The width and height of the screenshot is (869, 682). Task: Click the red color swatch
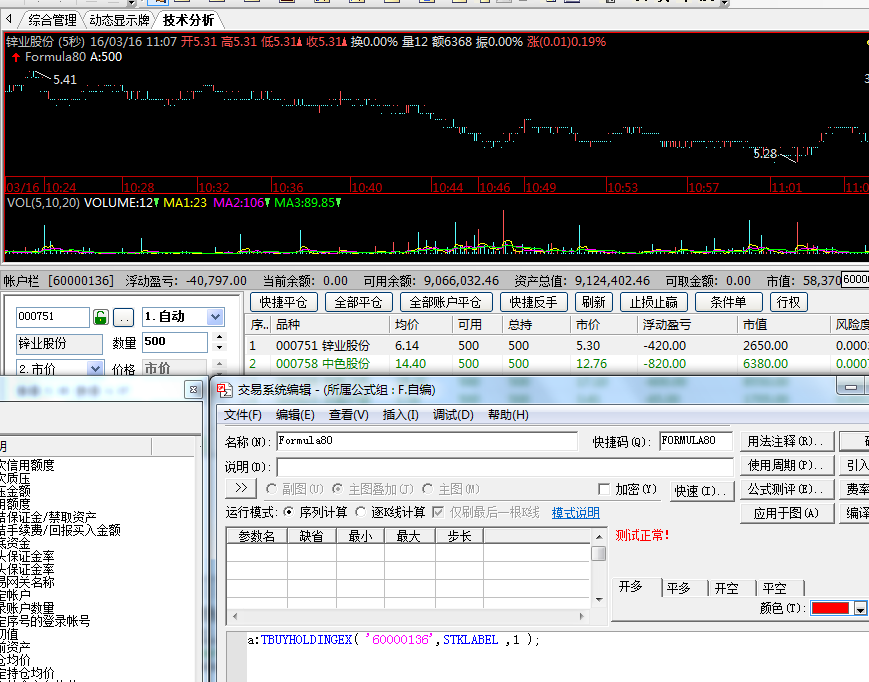[x=830, y=608]
